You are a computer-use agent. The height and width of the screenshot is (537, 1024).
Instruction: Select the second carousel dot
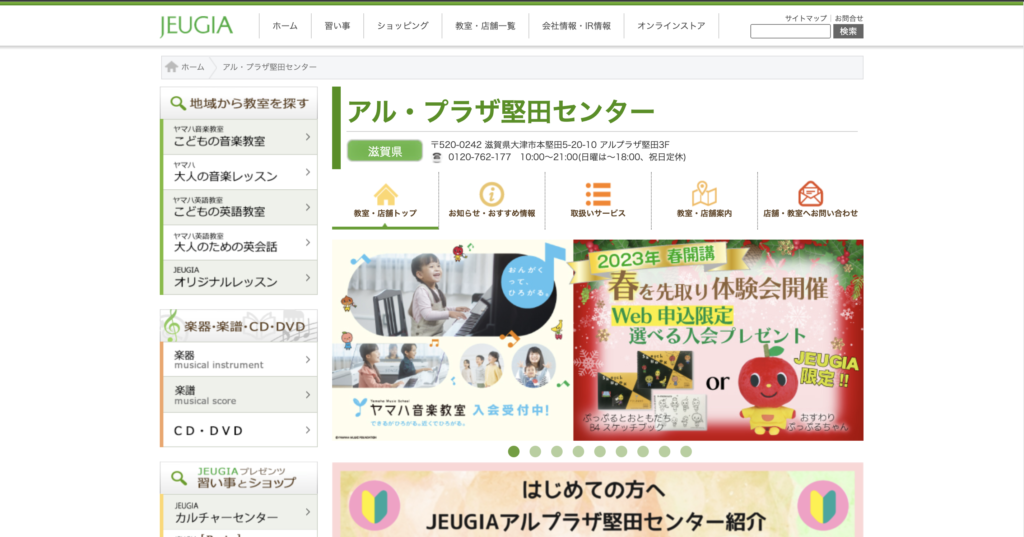click(536, 451)
